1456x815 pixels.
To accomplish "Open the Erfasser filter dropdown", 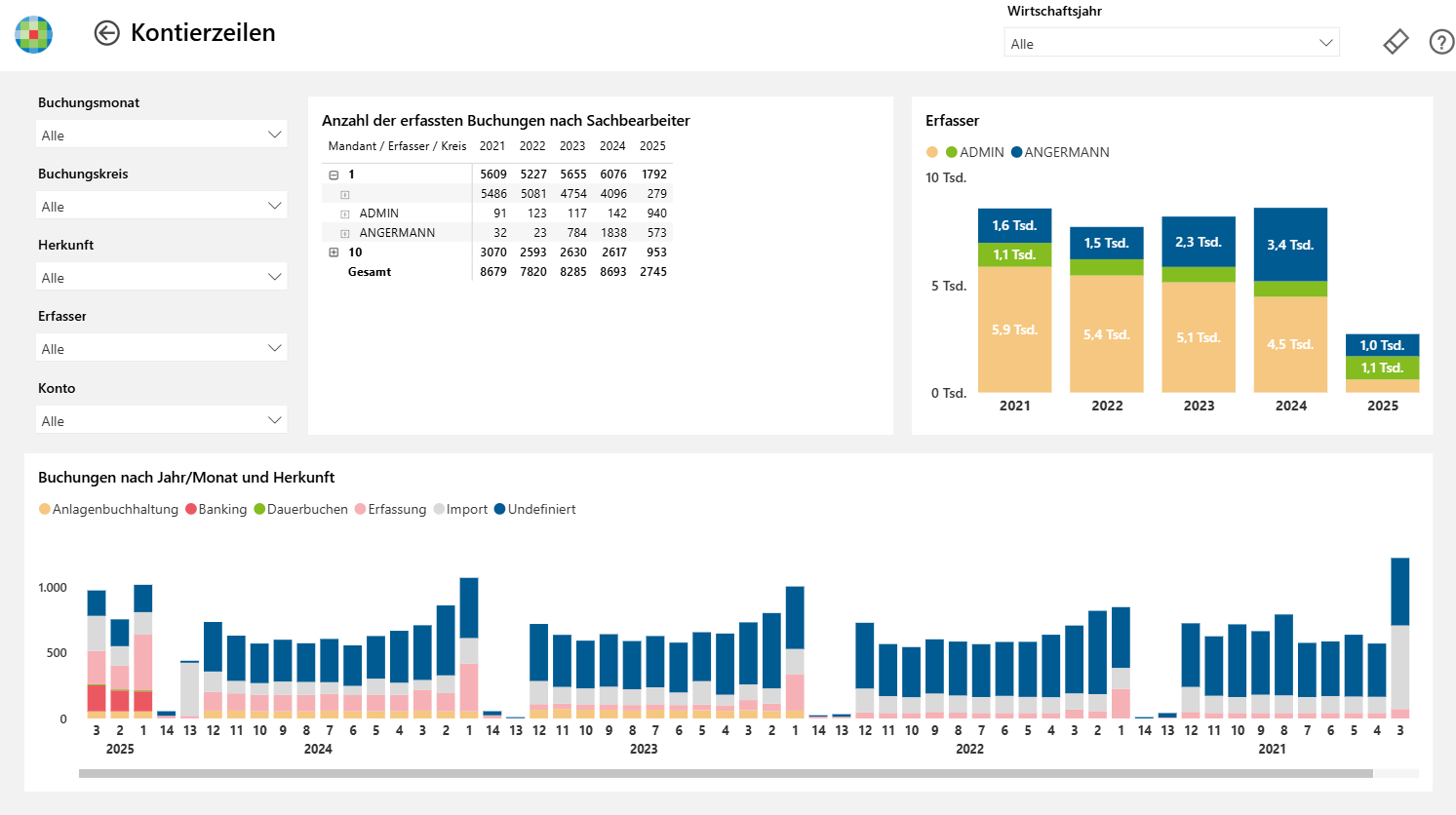I will point(162,348).
